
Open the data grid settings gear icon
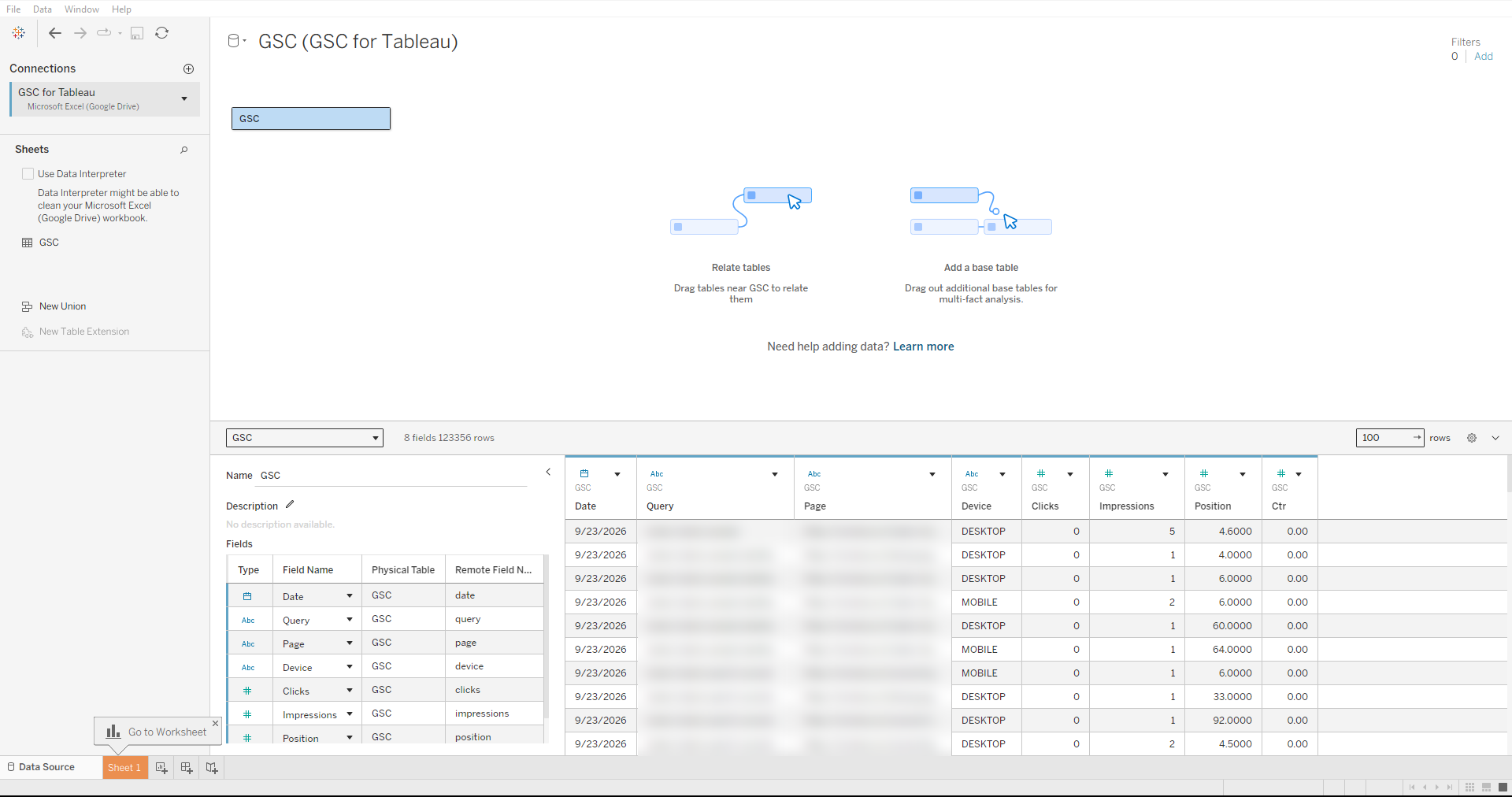(x=1472, y=438)
